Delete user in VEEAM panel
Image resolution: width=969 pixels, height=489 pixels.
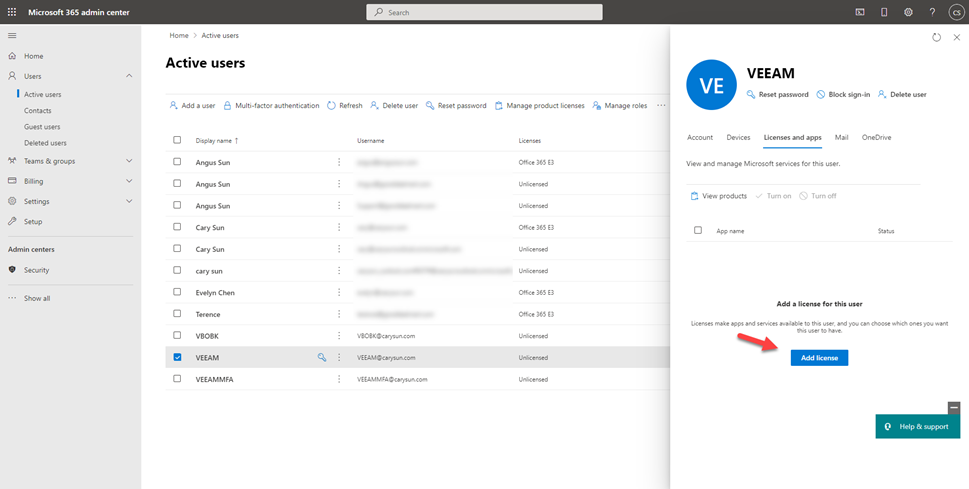tap(902, 95)
